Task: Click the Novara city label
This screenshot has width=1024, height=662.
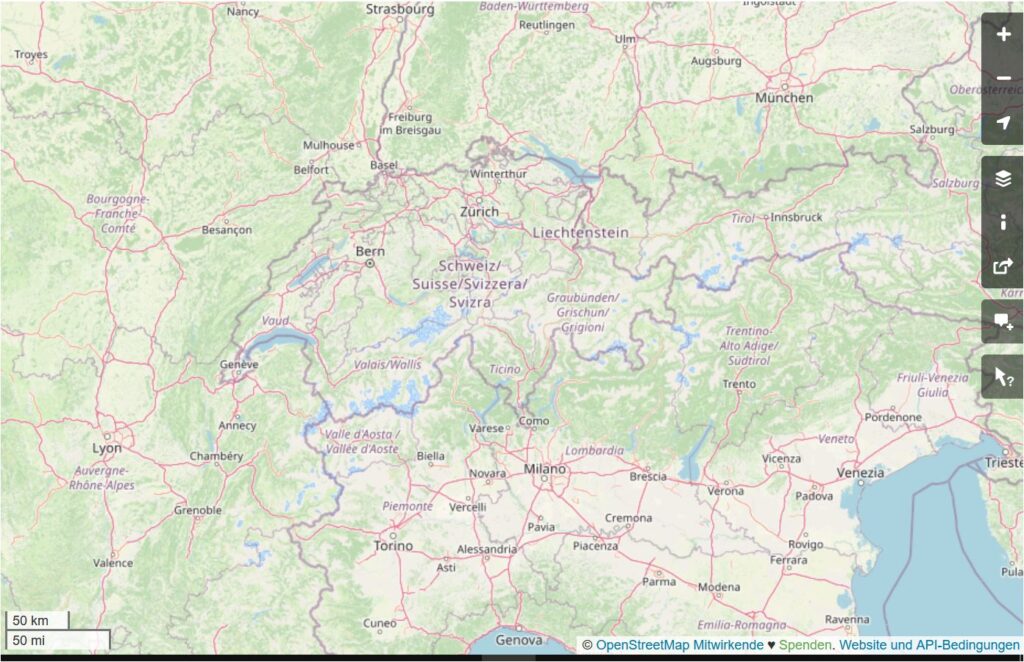Action: [487, 474]
